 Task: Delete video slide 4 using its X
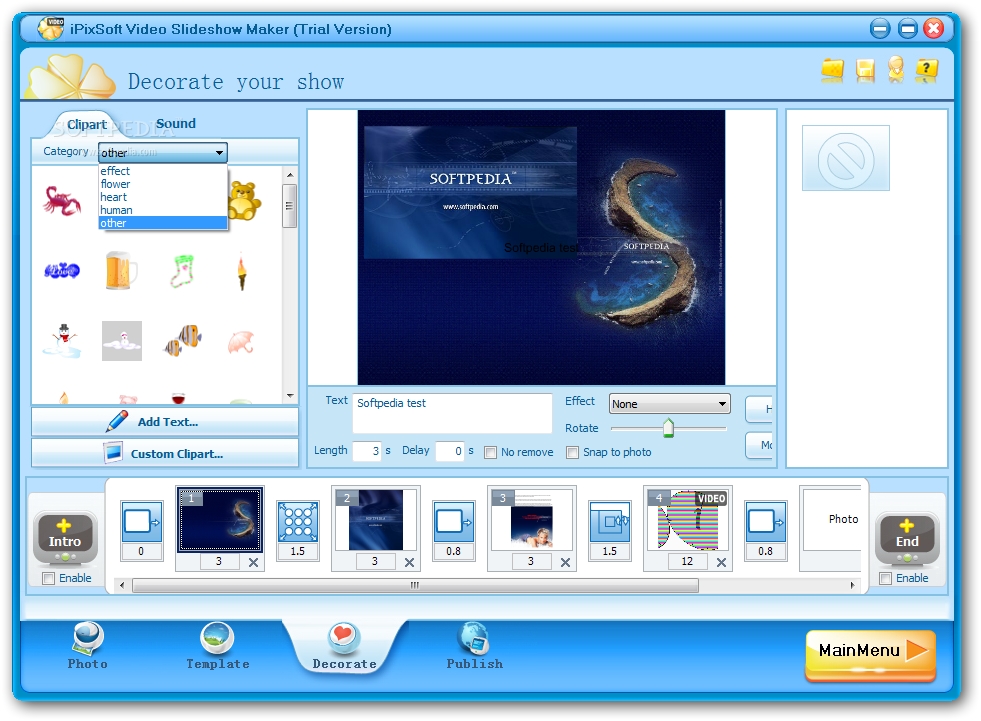click(721, 563)
